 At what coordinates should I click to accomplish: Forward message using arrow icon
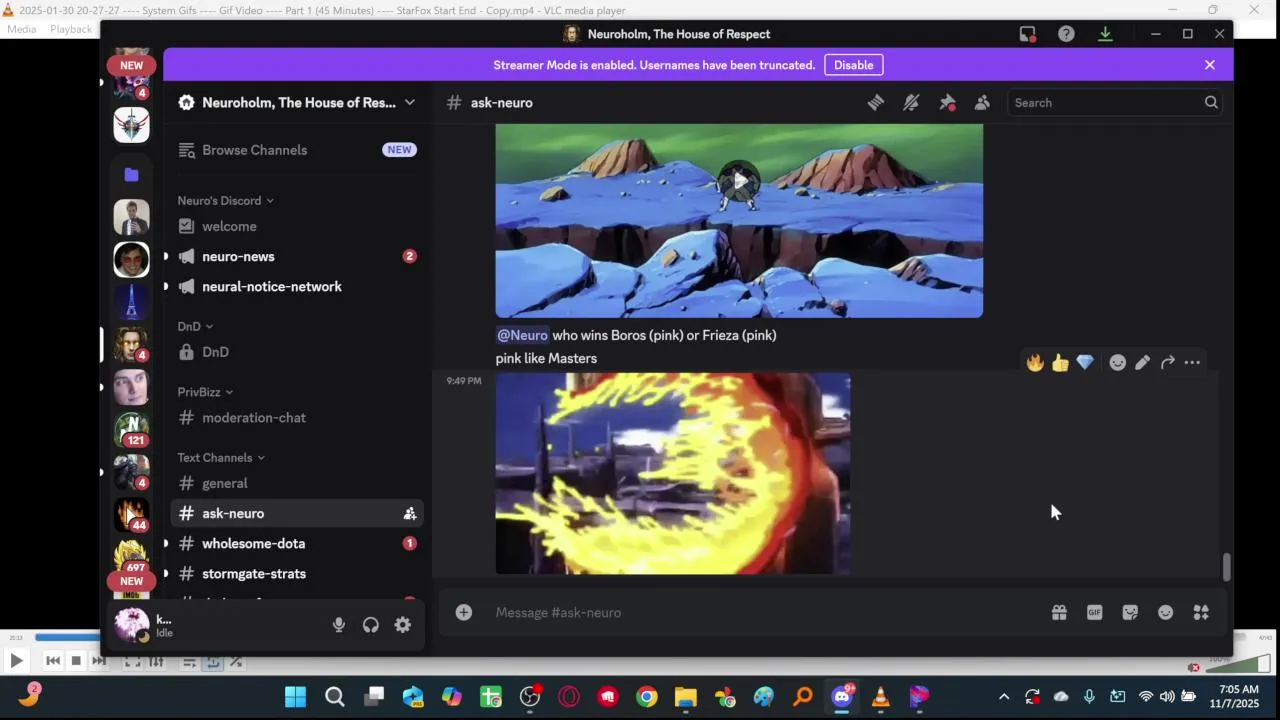point(1167,362)
